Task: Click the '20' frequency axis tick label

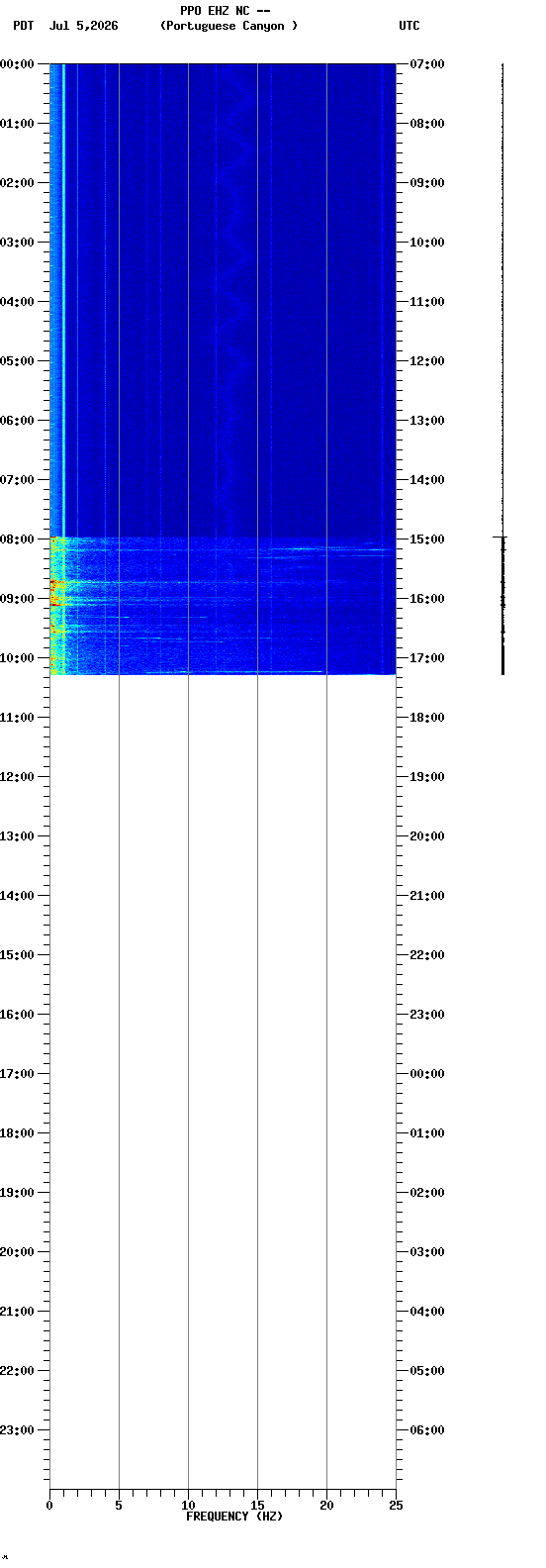Action: pyautogui.click(x=326, y=1506)
